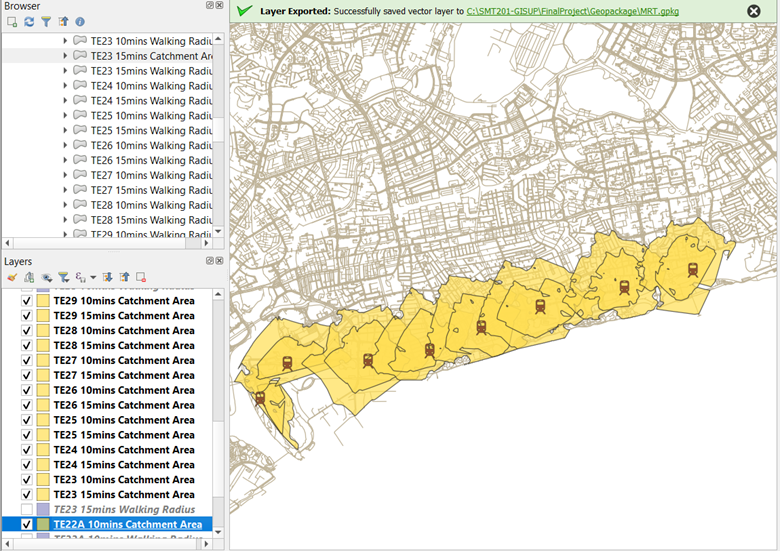Click Add Selected Layers icon in Browser
The image size is (780, 551).
12,21
